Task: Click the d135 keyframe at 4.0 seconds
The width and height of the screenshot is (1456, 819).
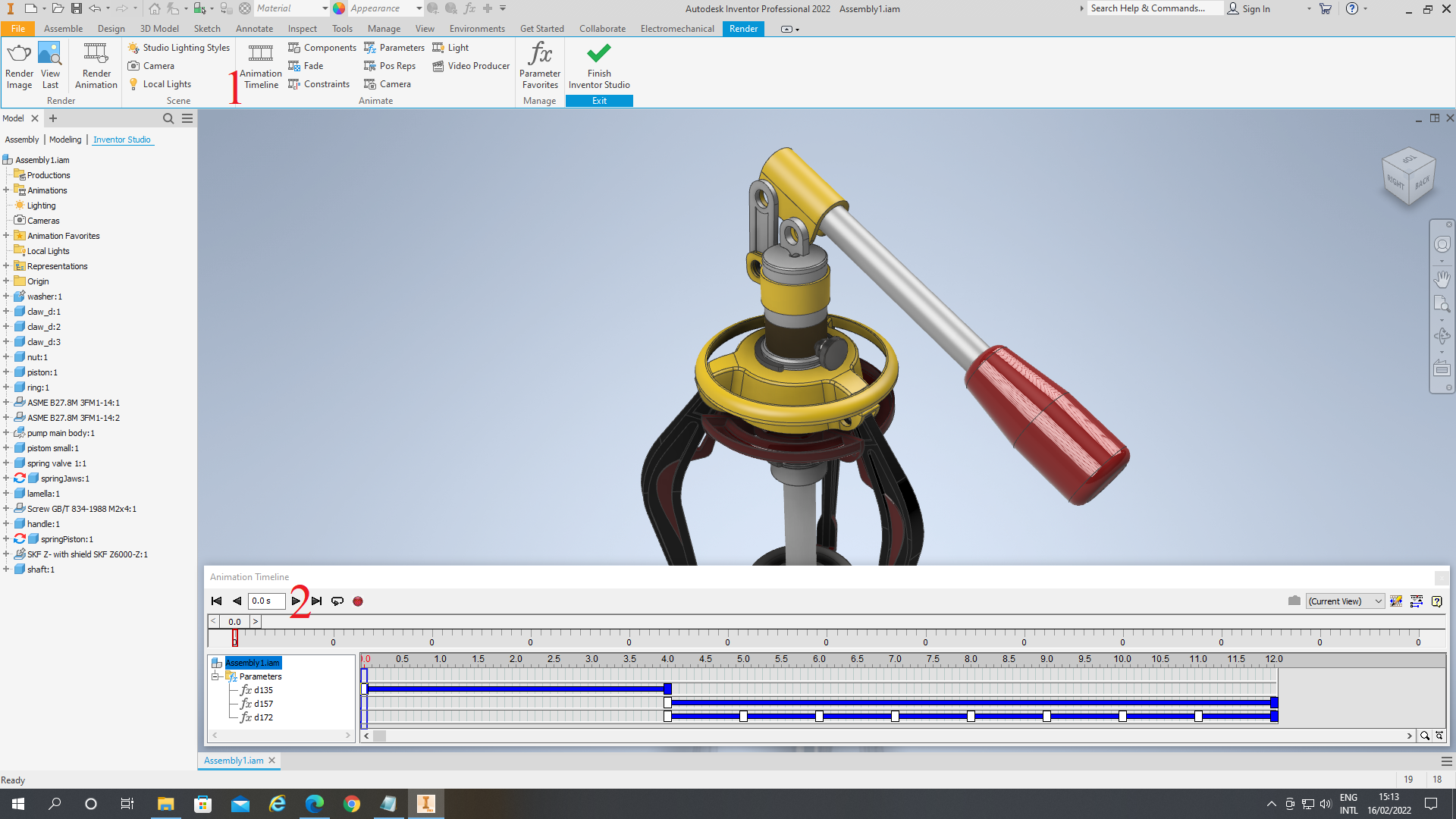Action: [x=667, y=689]
